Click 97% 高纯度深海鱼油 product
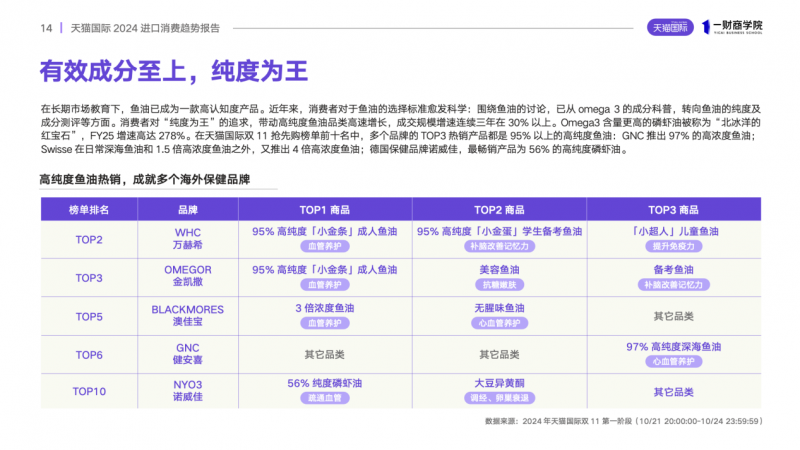Screen dimensions: 800x450 [x=673, y=347]
